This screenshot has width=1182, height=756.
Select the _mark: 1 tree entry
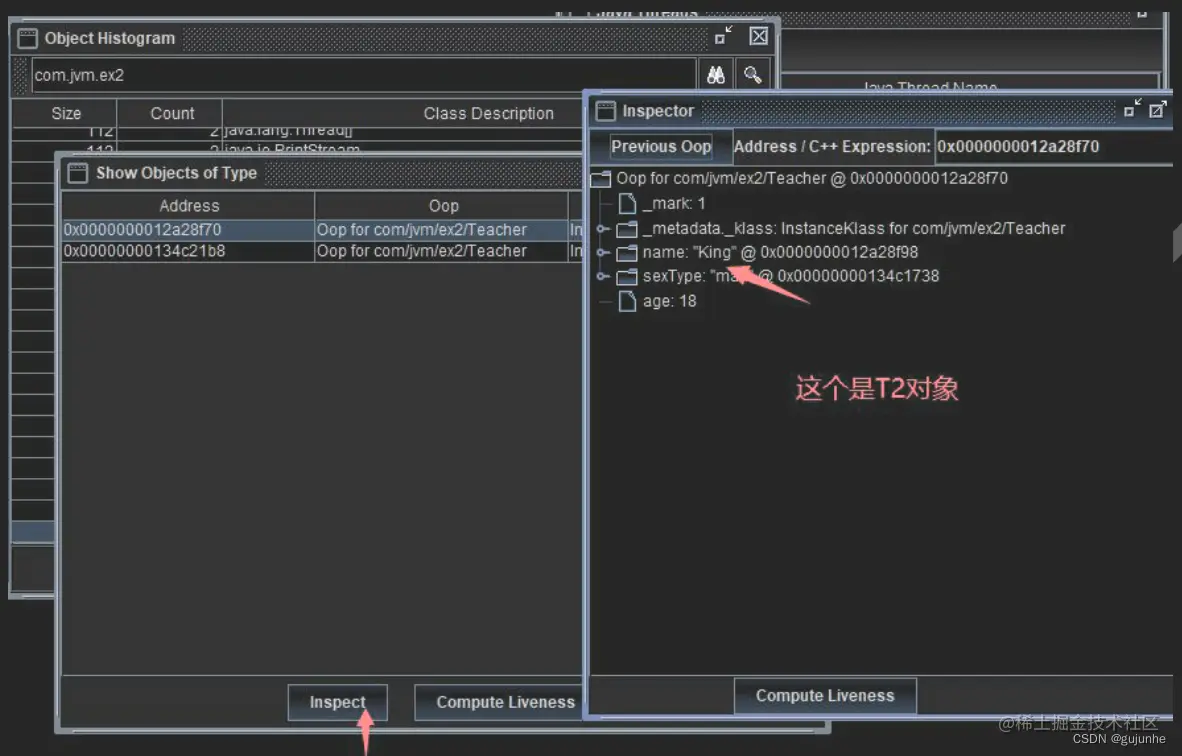(x=674, y=204)
